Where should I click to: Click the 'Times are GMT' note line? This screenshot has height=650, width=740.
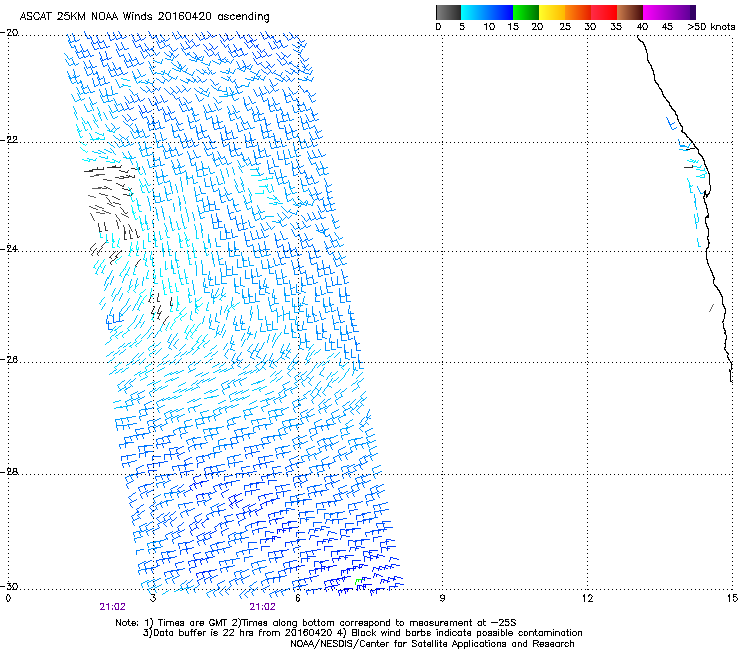(316, 623)
